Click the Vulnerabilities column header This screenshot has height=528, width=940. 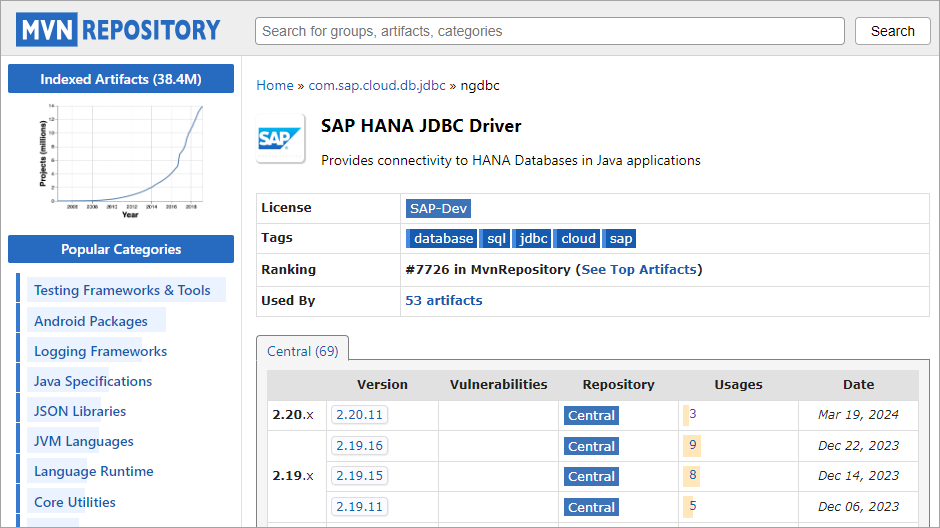pos(498,385)
